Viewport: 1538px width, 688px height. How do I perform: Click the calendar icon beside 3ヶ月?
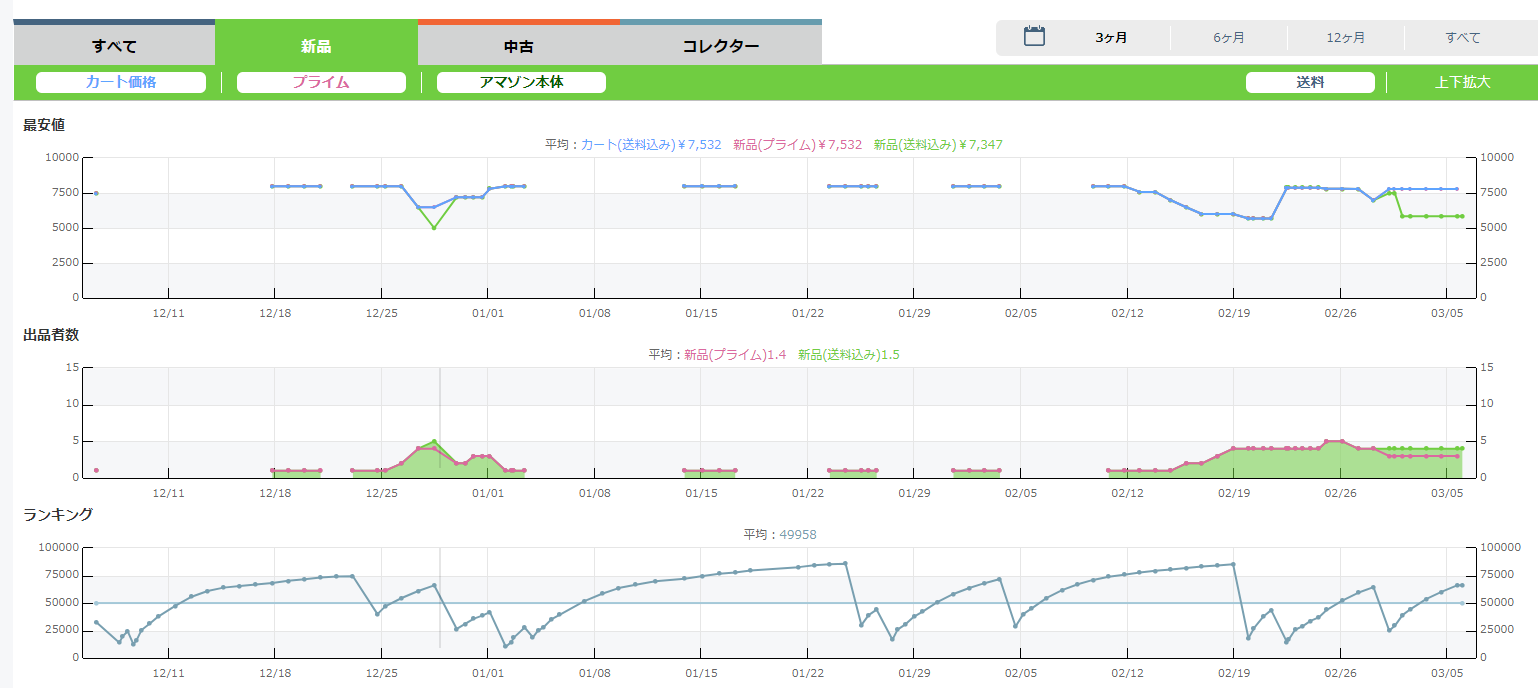pyautogui.click(x=1034, y=37)
